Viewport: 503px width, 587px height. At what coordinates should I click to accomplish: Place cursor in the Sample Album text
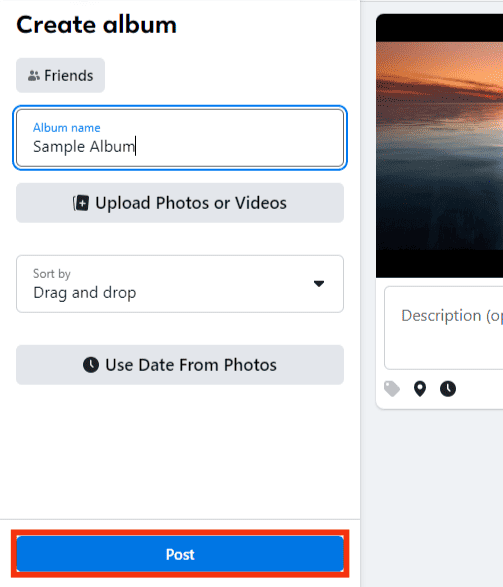[x=84, y=146]
